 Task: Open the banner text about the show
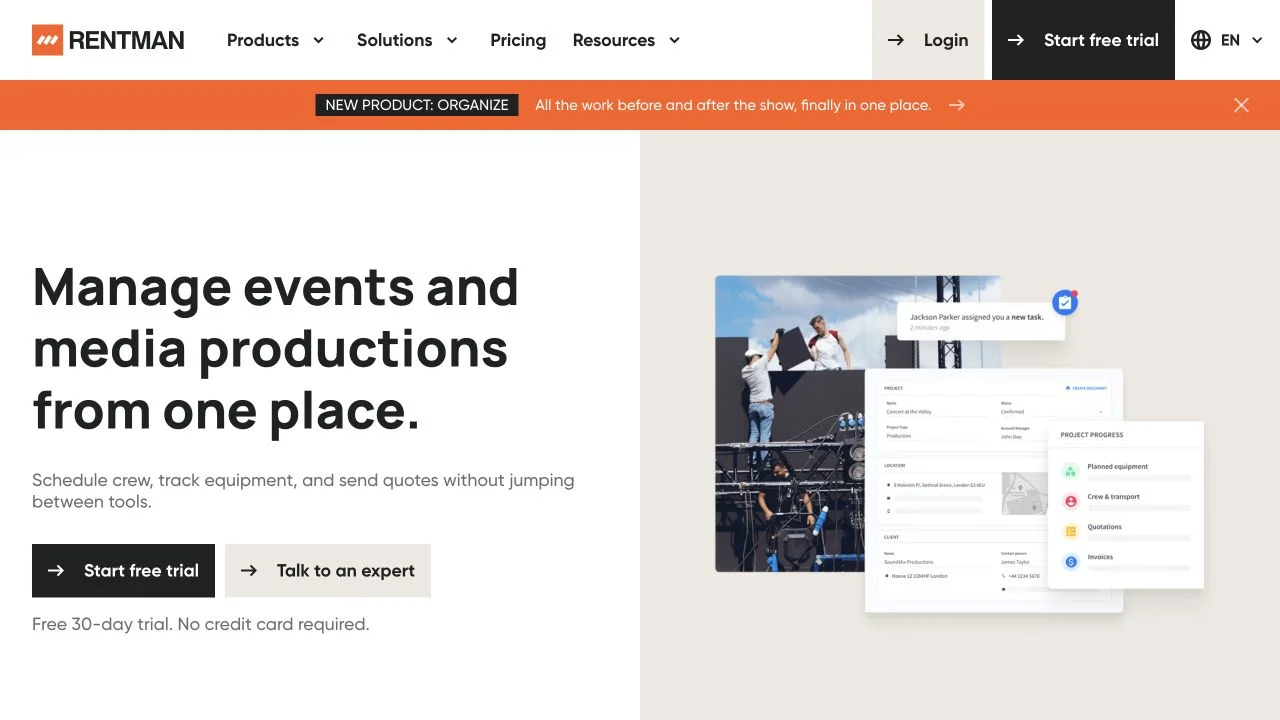pos(733,105)
